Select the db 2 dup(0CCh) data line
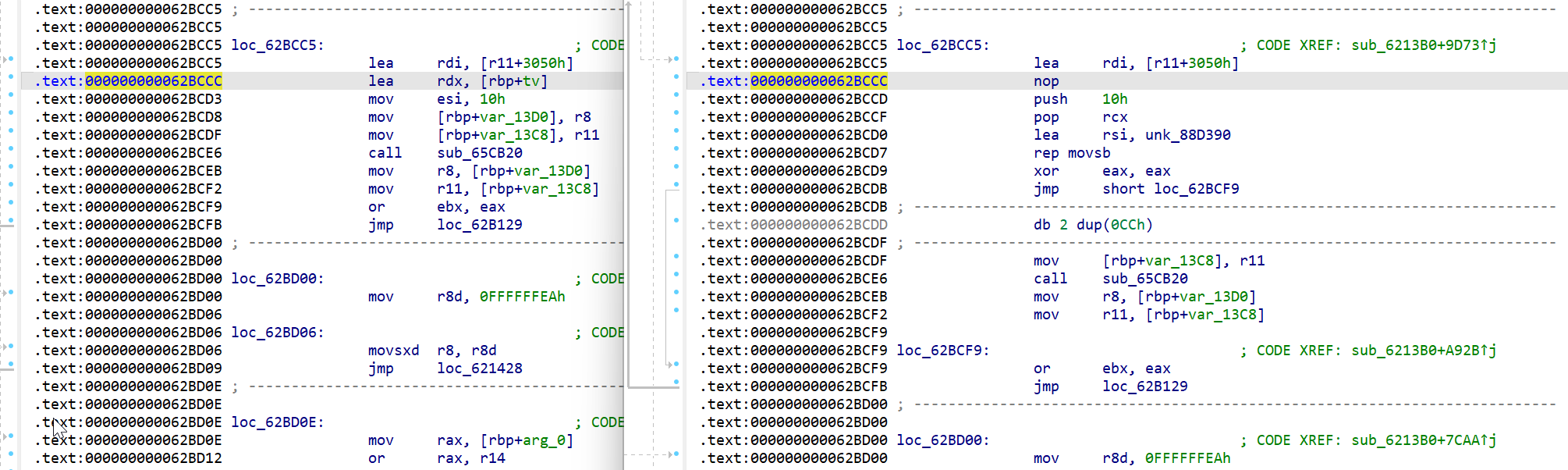 coord(1092,225)
